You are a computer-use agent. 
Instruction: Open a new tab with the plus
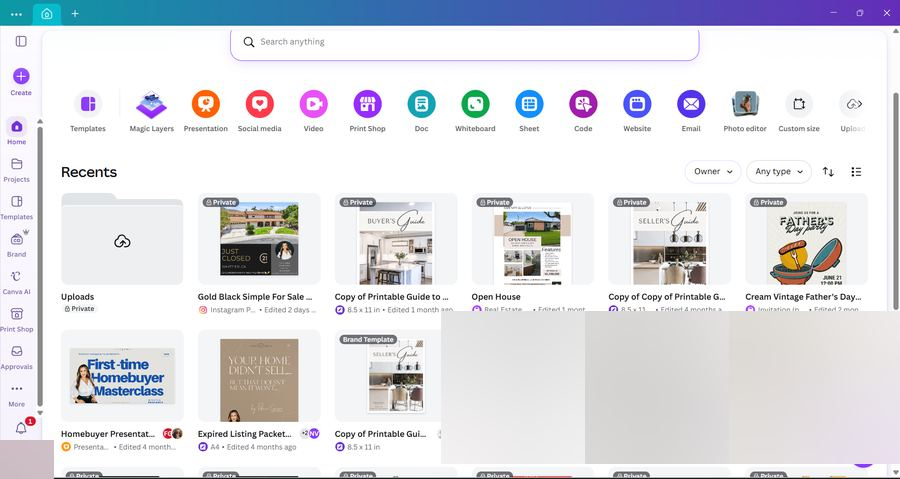tap(75, 13)
